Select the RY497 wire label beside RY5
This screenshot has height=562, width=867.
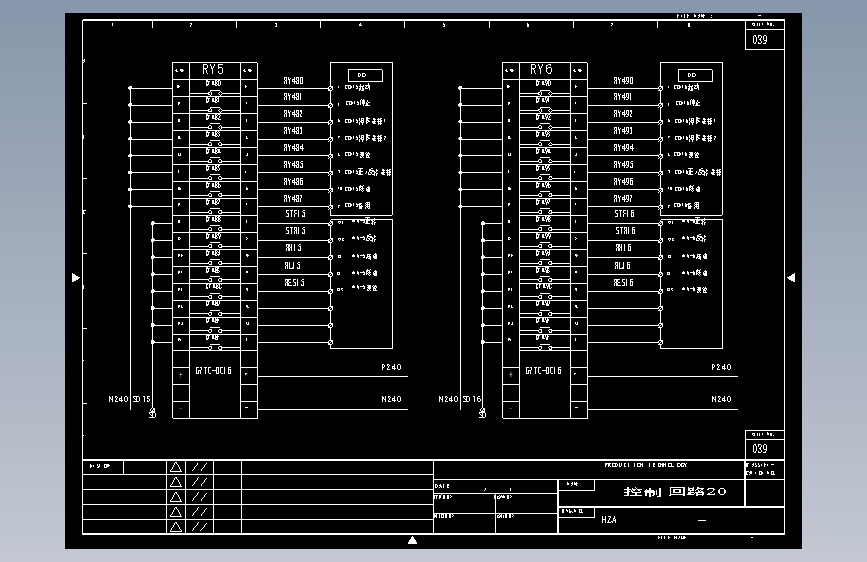click(294, 199)
